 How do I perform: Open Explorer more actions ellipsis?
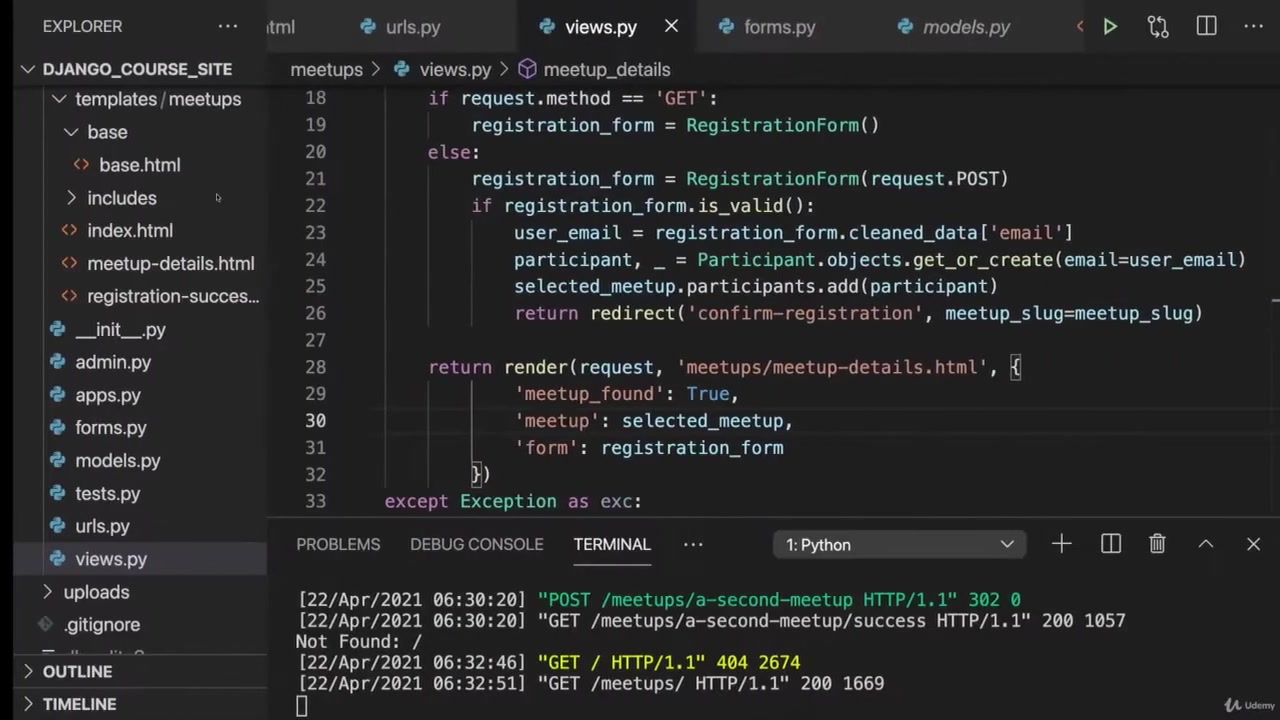[x=228, y=27]
